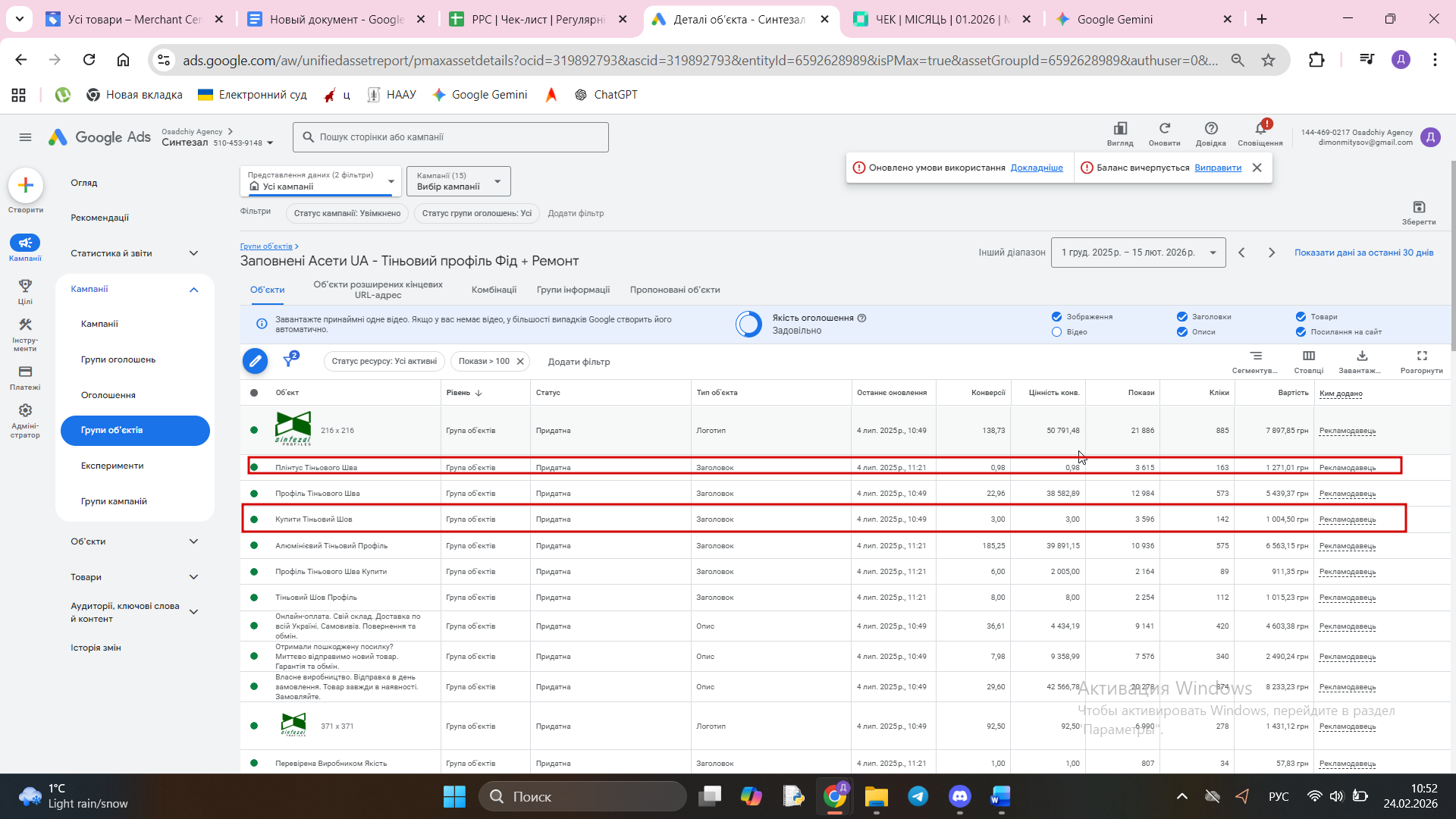
Task: Open the Інструменти tools sidebar icon
Action: click(25, 325)
